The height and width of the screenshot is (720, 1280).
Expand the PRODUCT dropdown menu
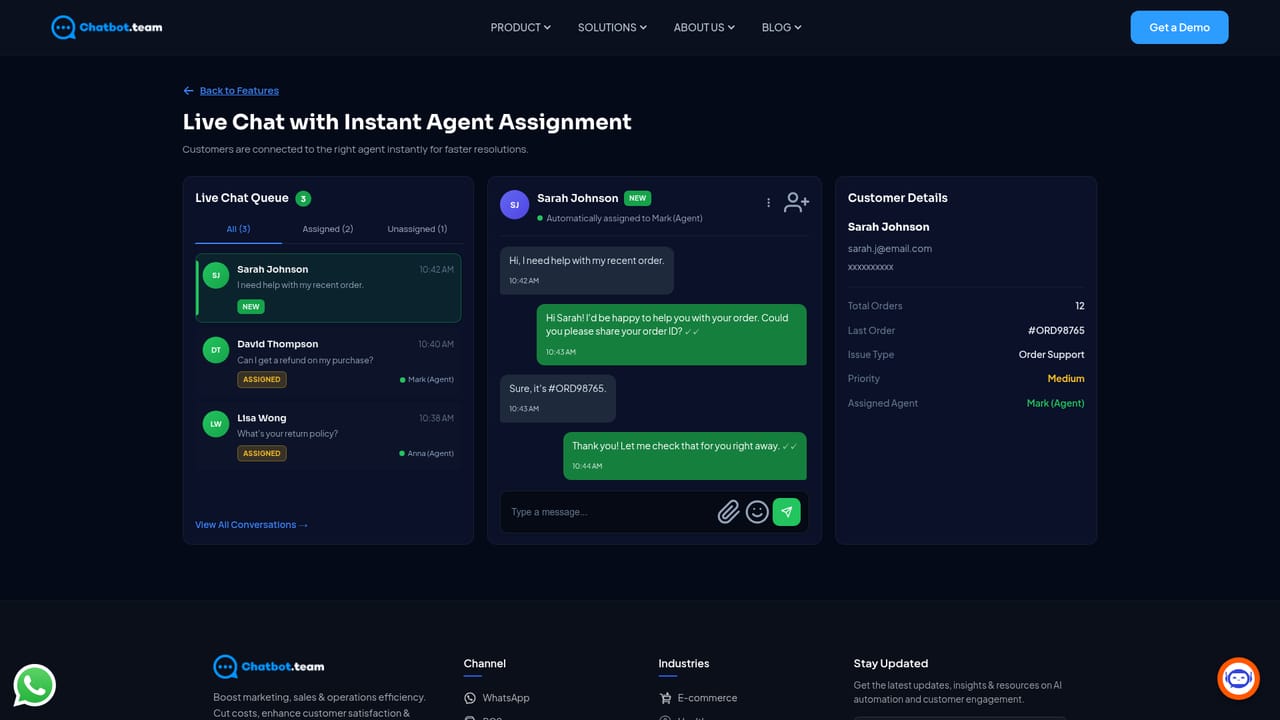[520, 28]
